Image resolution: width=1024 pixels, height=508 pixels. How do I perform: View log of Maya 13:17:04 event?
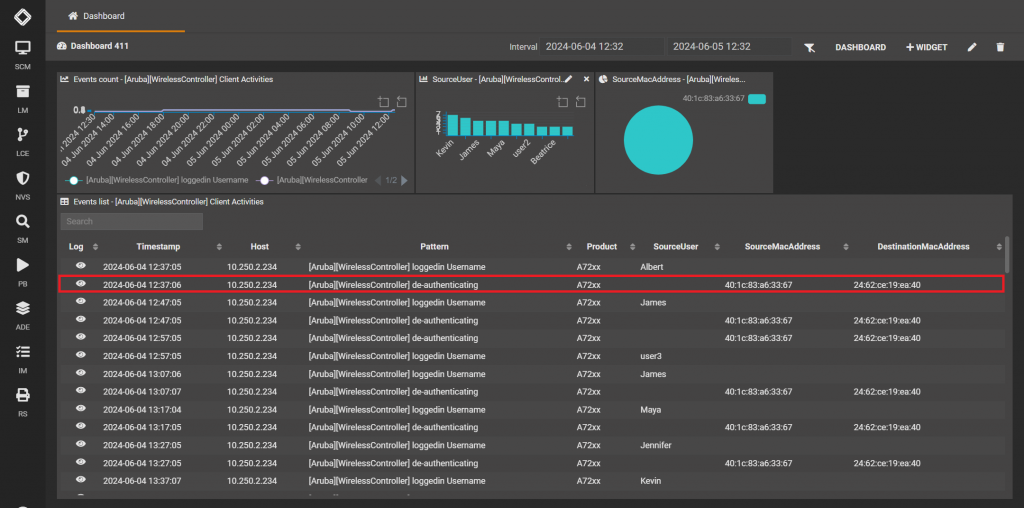tap(81, 408)
